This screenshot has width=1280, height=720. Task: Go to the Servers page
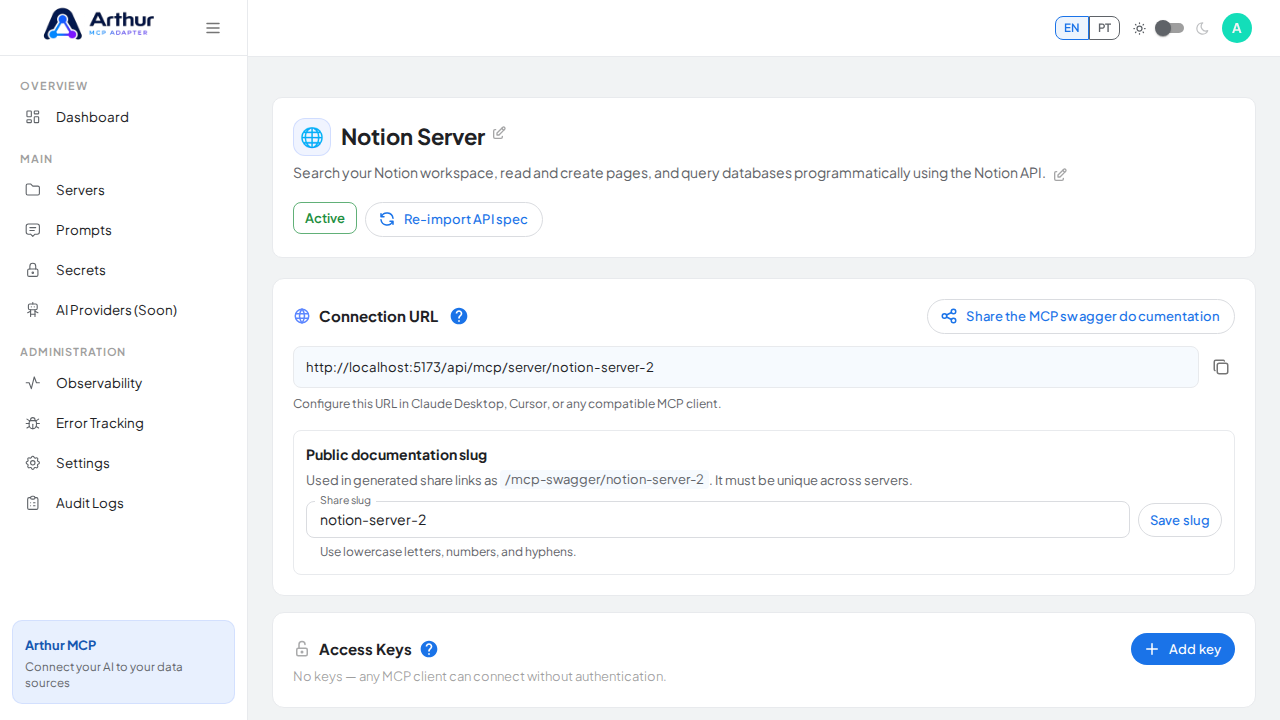coord(123,190)
